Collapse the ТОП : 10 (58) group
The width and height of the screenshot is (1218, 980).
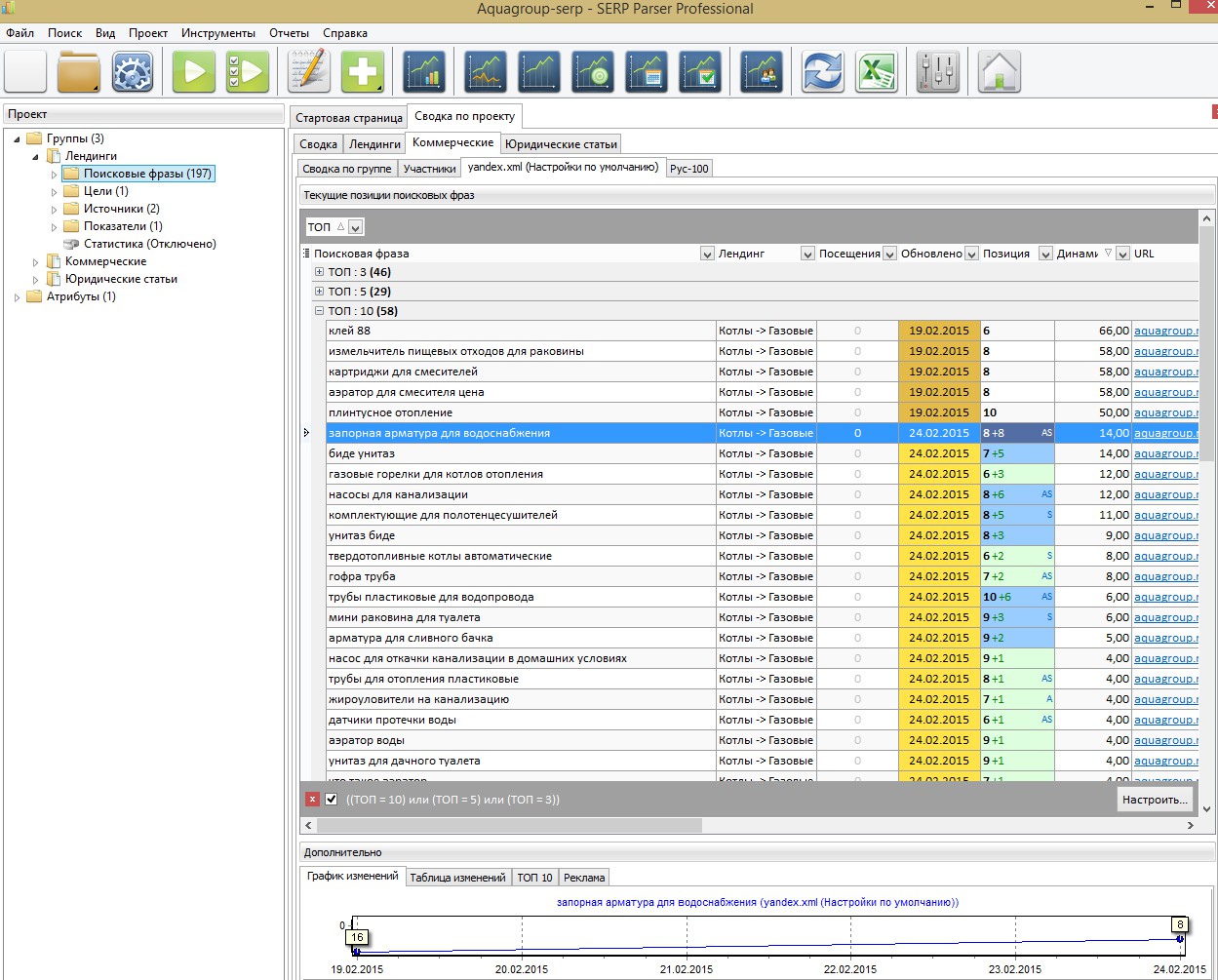tap(319, 311)
